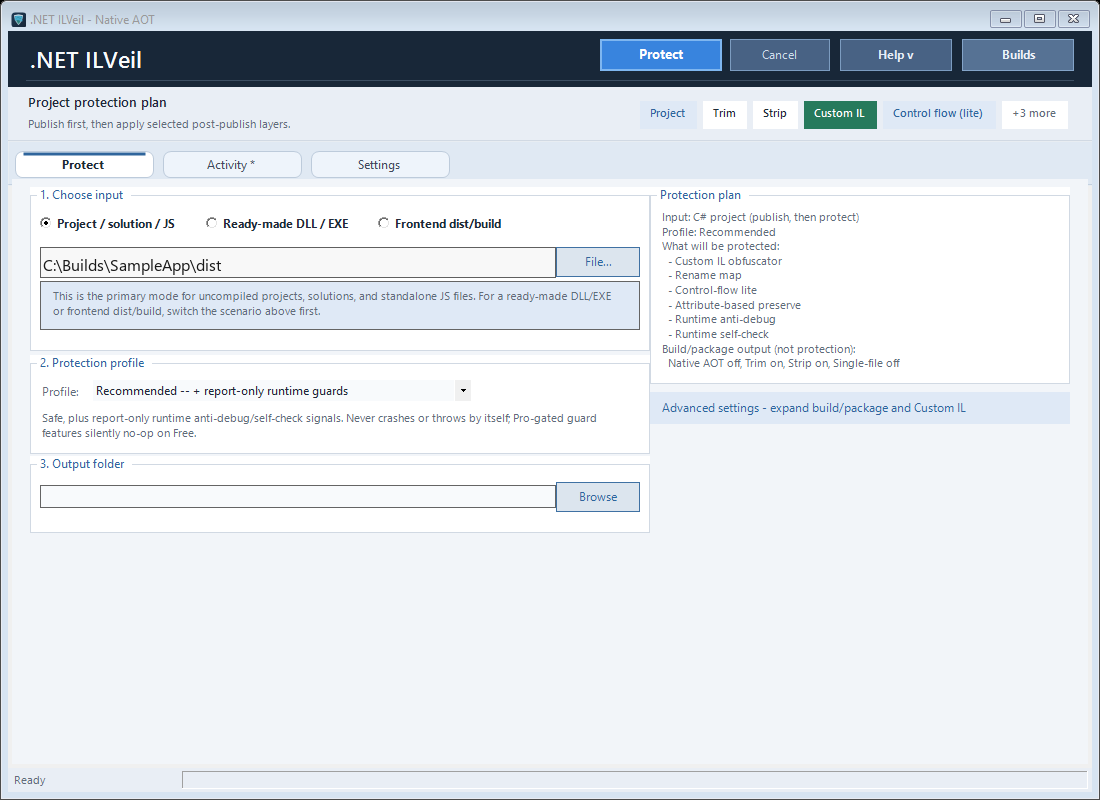Click the '- Attribute-based preserve' plan entry
Image resolution: width=1100 pixels, height=800 pixels.
(734, 305)
